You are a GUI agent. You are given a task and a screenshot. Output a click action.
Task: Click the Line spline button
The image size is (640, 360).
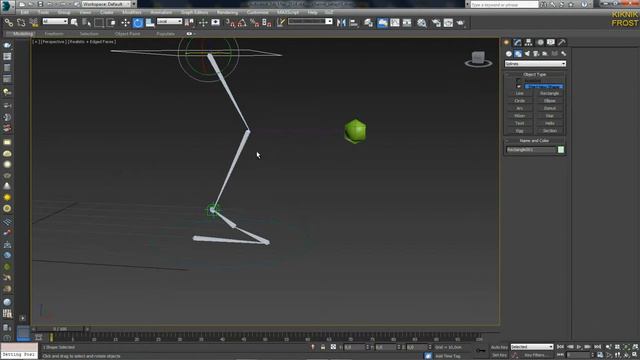(x=520, y=93)
